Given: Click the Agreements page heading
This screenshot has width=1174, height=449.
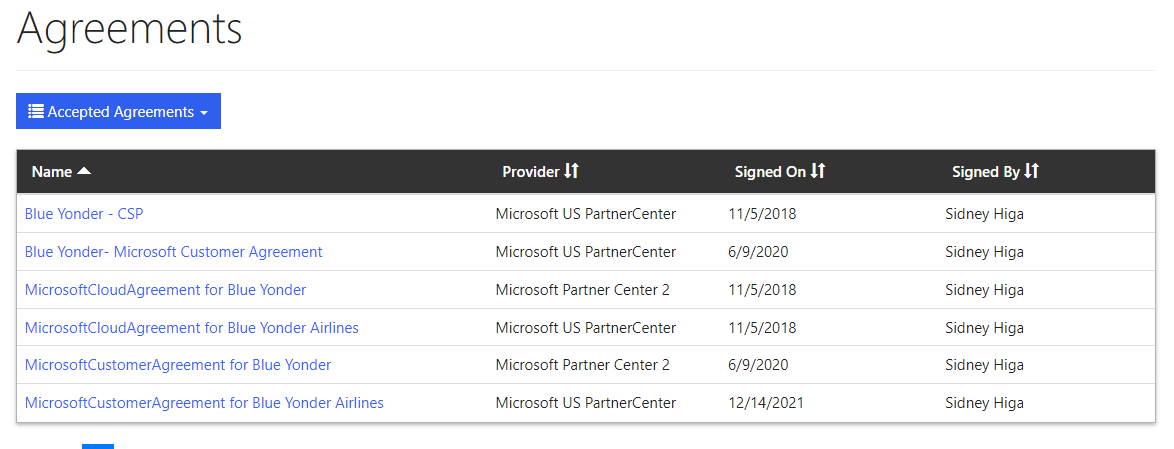Looking at the screenshot, I should click(x=130, y=28).
